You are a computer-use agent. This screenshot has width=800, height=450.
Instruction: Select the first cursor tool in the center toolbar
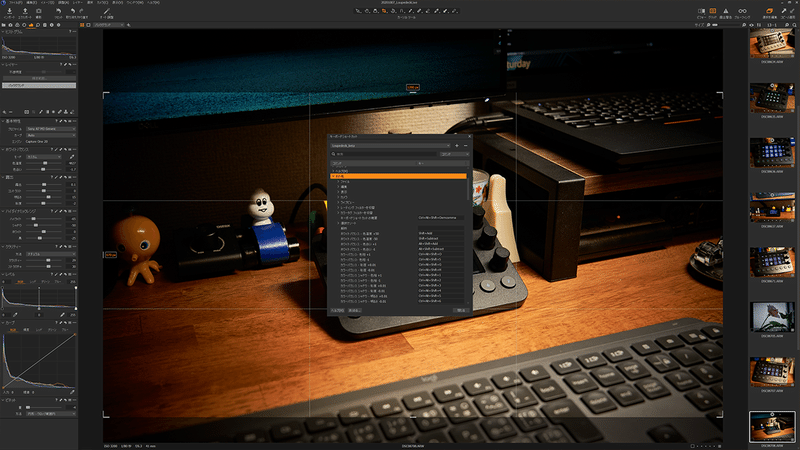(x=358, y=11)
